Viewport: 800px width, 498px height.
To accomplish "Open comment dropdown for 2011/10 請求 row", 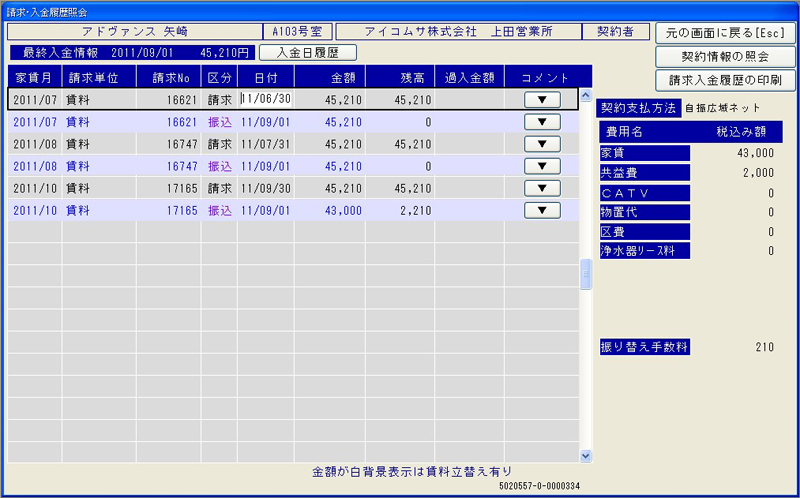I will (541, 188).
